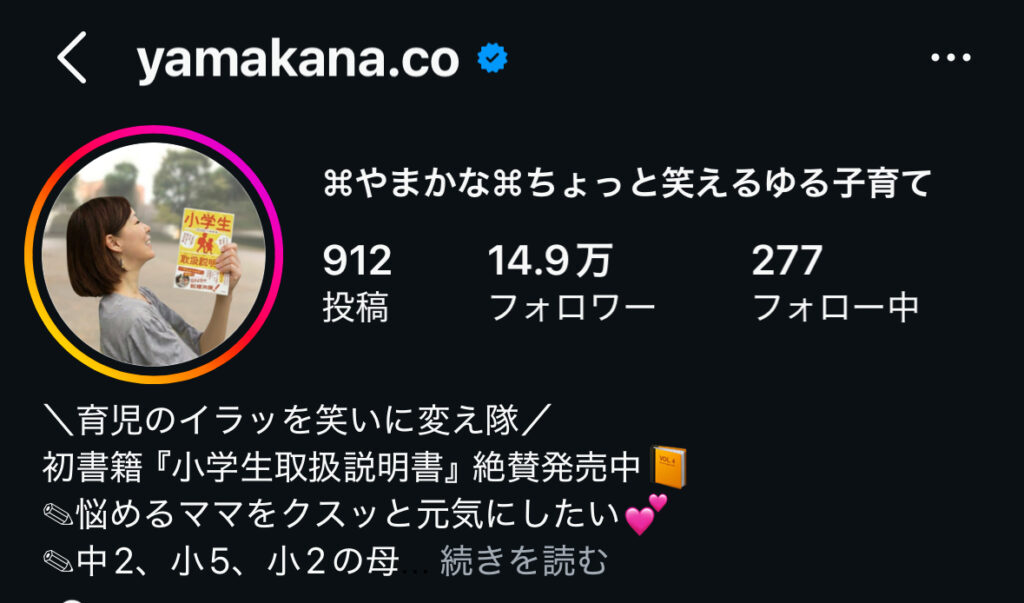1024x603 pixels.
Task: Click the pink hearts emoji in bio
Action: pyautogui.click(x=647, y=514)
